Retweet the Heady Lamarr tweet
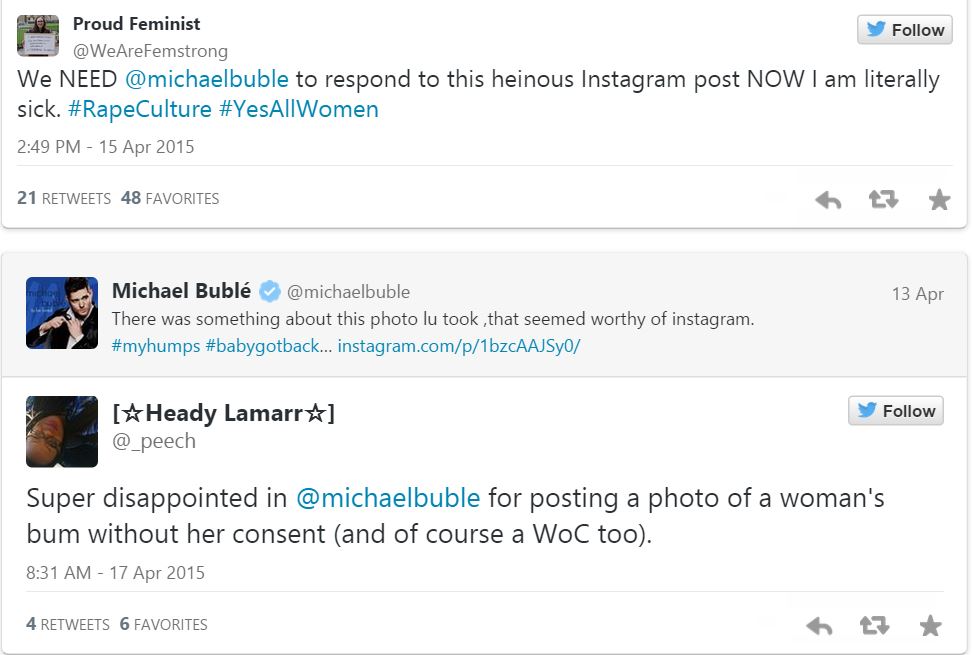This screenshot has width=972, height=655. (874, 626)
